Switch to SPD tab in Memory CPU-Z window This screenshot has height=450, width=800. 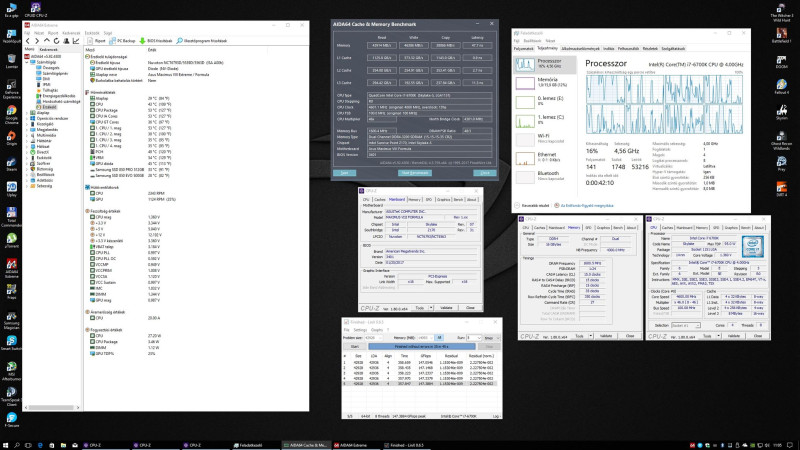click(x=588, y=228)
